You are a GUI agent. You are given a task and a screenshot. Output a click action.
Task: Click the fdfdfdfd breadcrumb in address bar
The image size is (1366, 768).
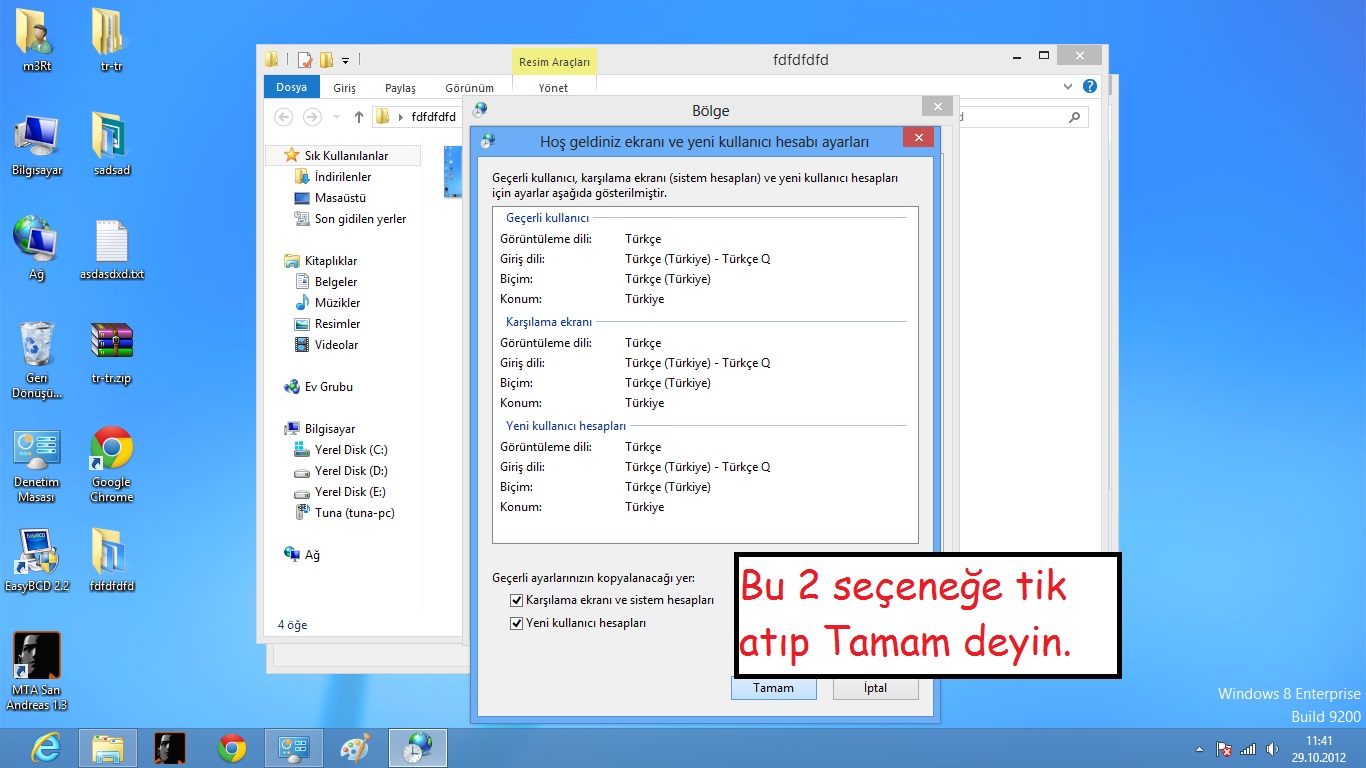pos(434,117)
